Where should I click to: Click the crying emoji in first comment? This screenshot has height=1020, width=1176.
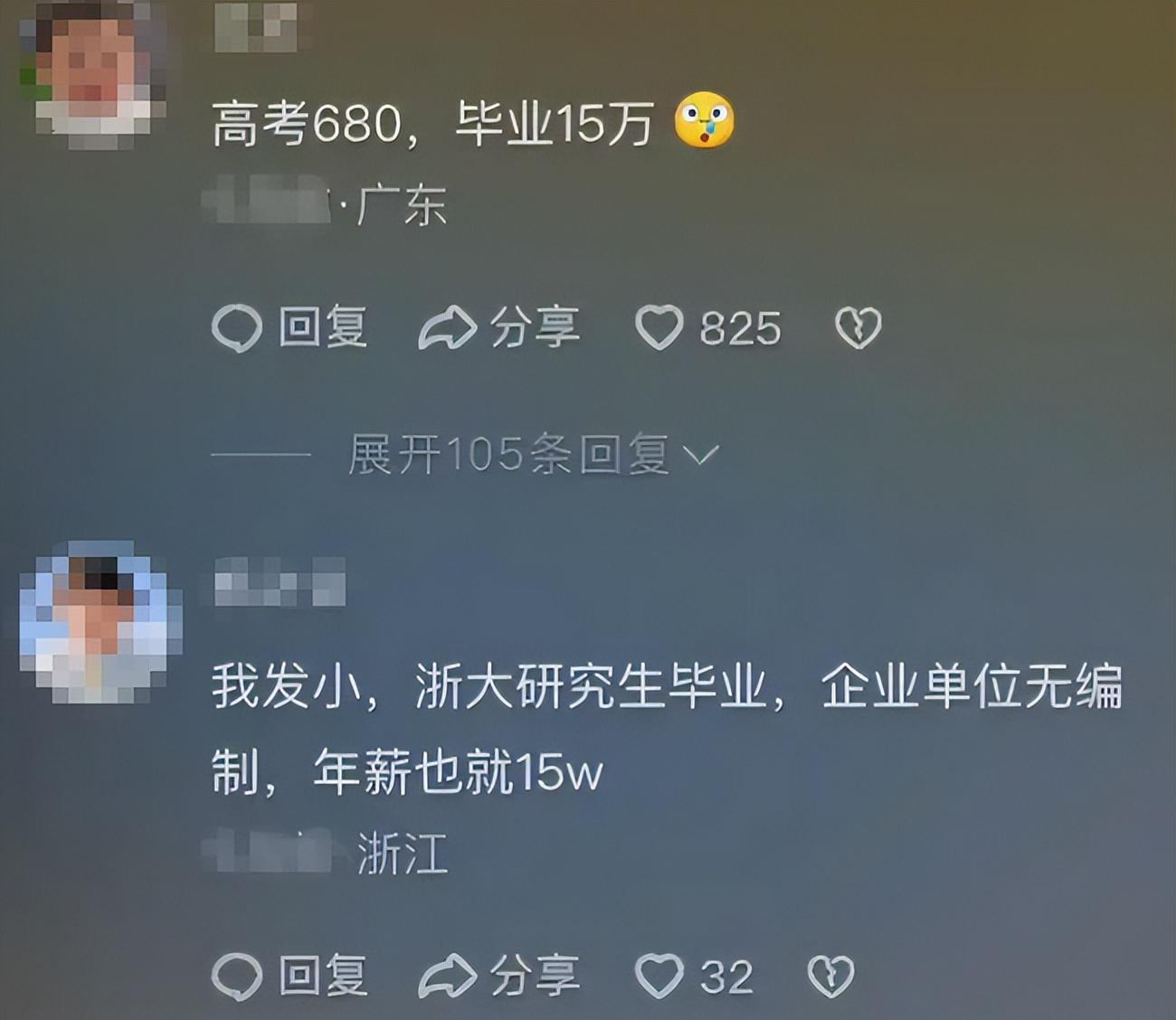point(705,120)
